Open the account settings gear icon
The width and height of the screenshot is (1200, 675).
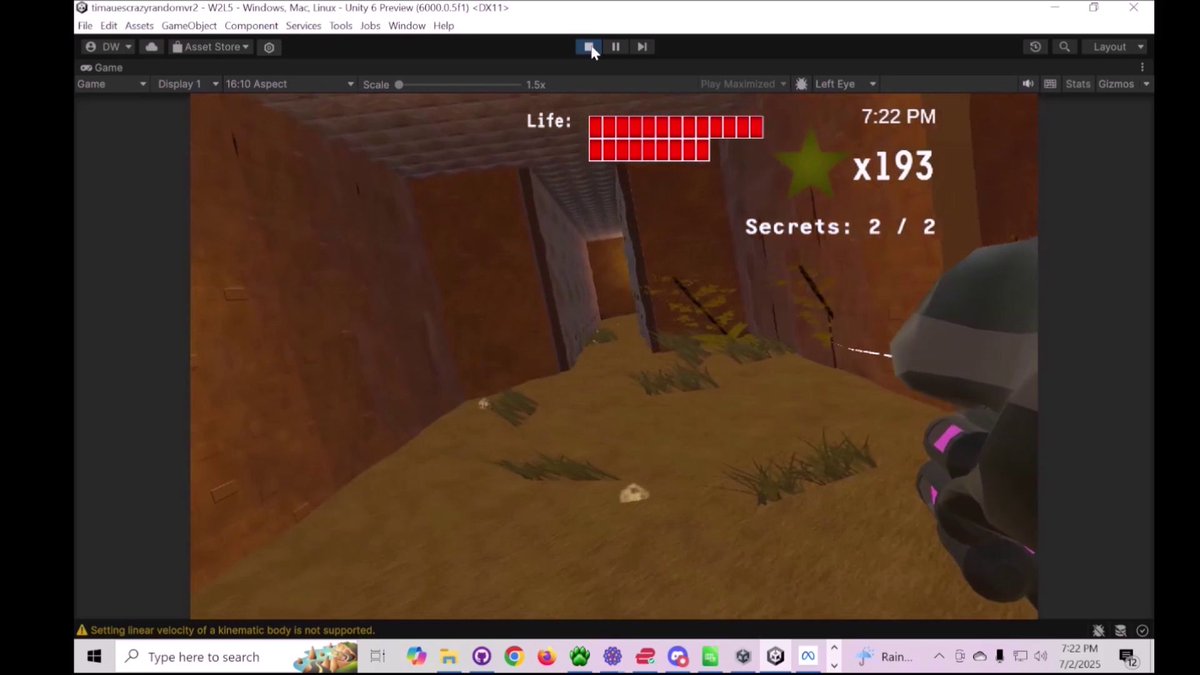pos(268,46)
